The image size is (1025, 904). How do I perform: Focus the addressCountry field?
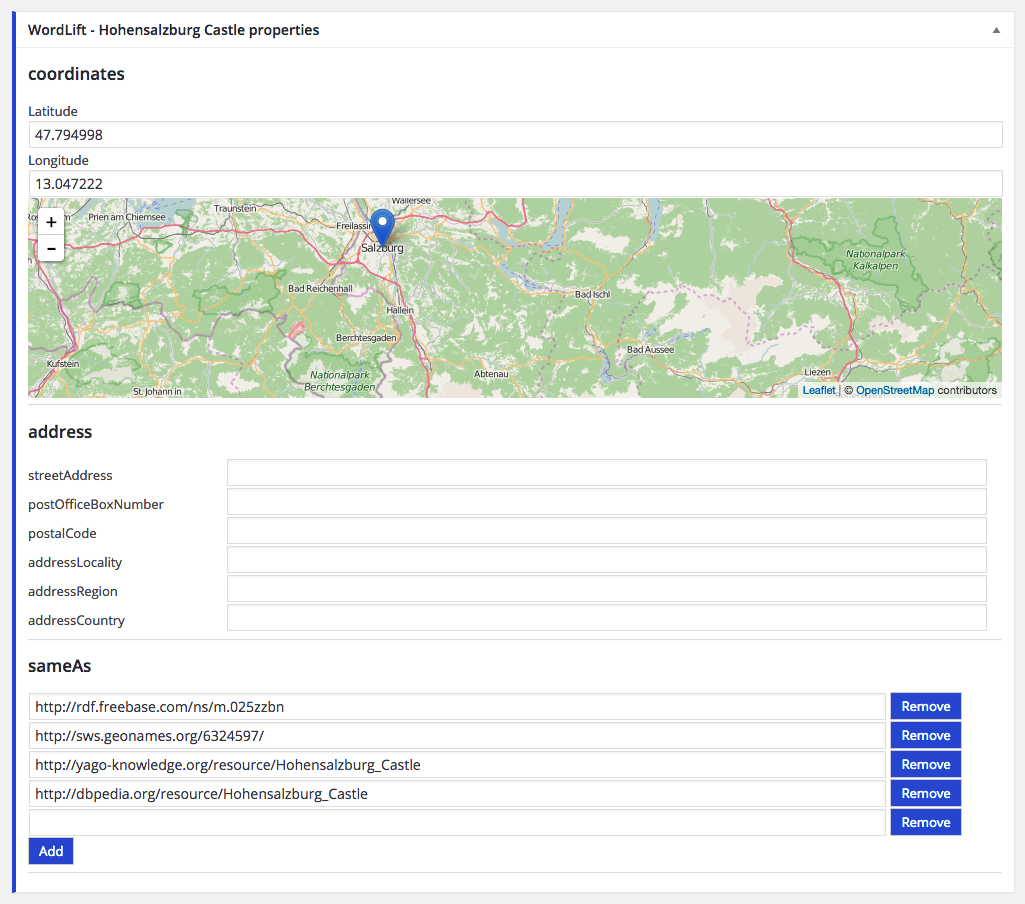606,618
